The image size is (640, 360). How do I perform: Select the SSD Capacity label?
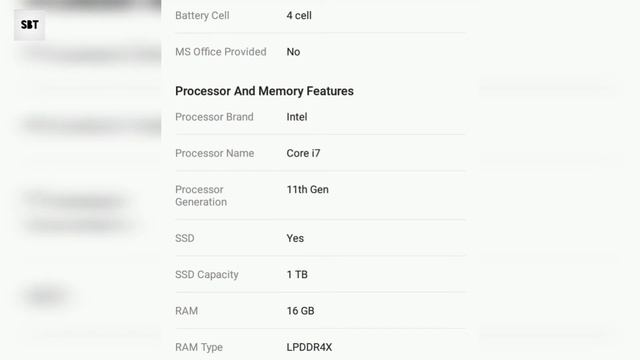[x=207, y=274]
